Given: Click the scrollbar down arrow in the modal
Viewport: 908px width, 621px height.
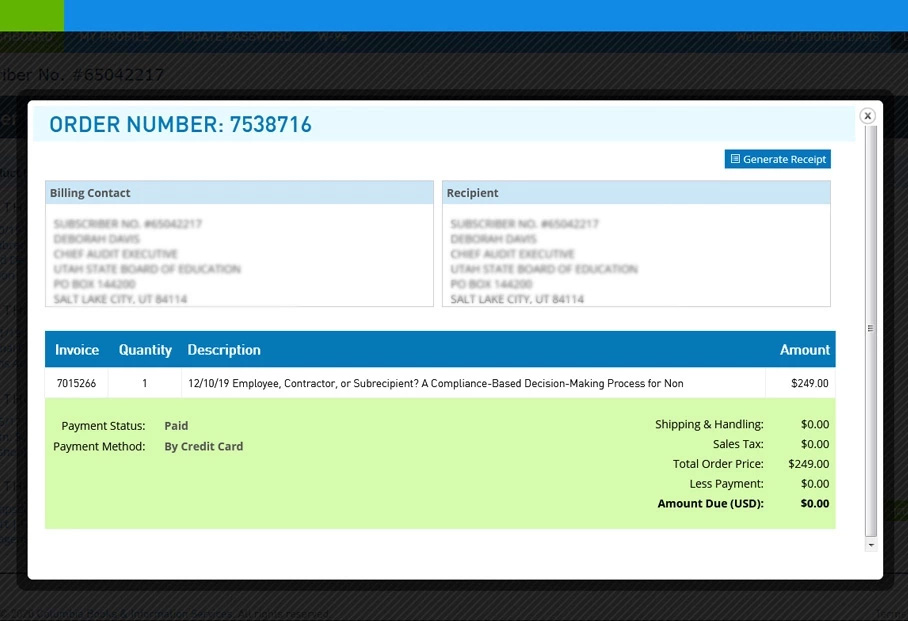Looking at the screenshot, I should (870, 543).
